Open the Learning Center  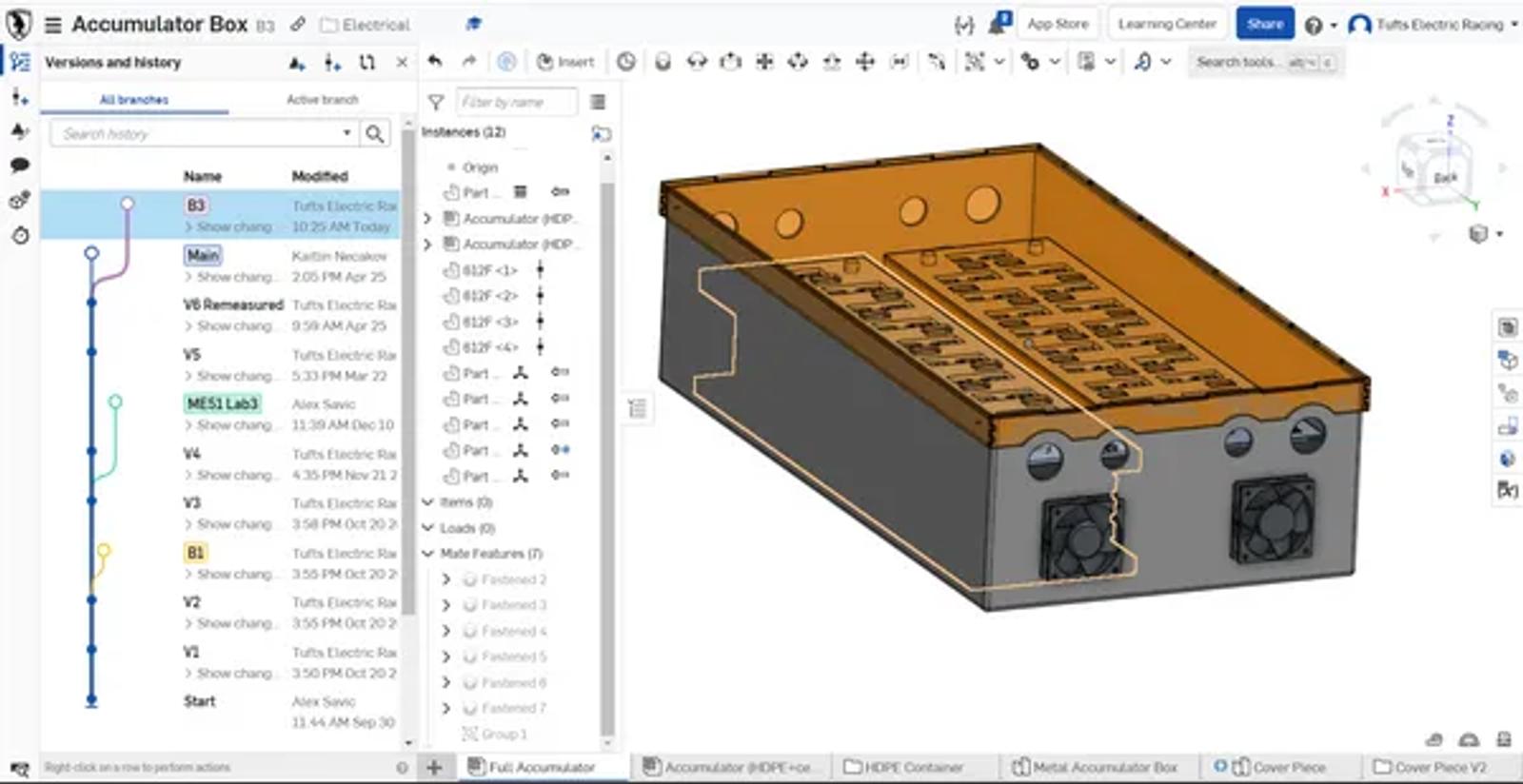coord(1166,24)
